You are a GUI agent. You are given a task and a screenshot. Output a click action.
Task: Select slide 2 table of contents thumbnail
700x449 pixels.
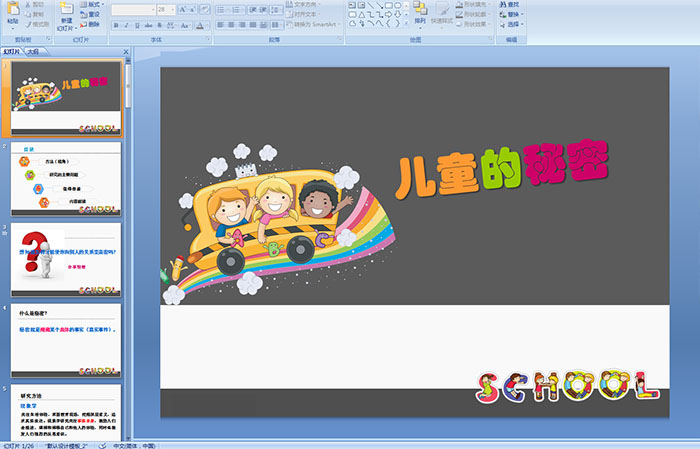click(x=66, y=179)
